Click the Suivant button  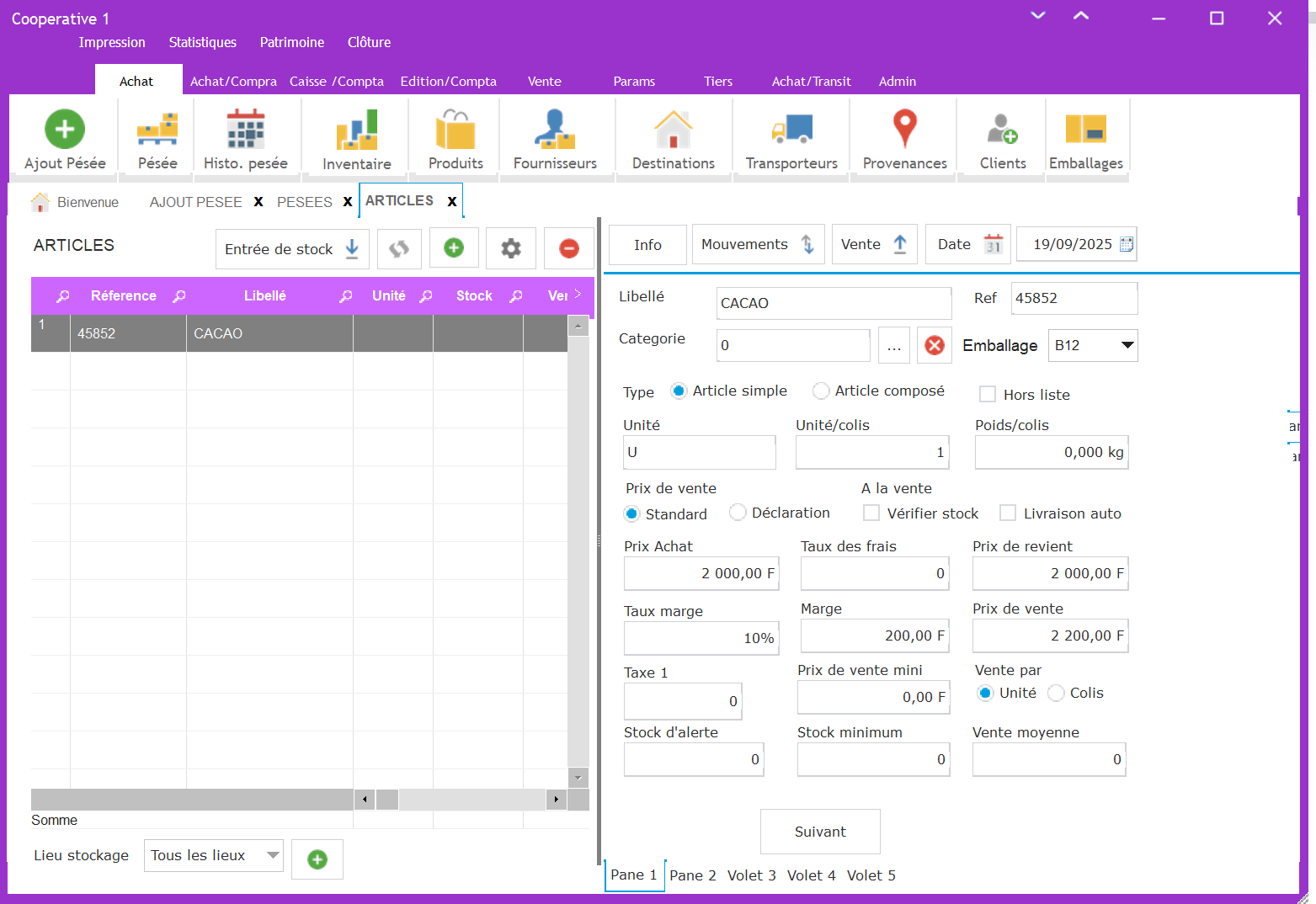tap(820, 832)
